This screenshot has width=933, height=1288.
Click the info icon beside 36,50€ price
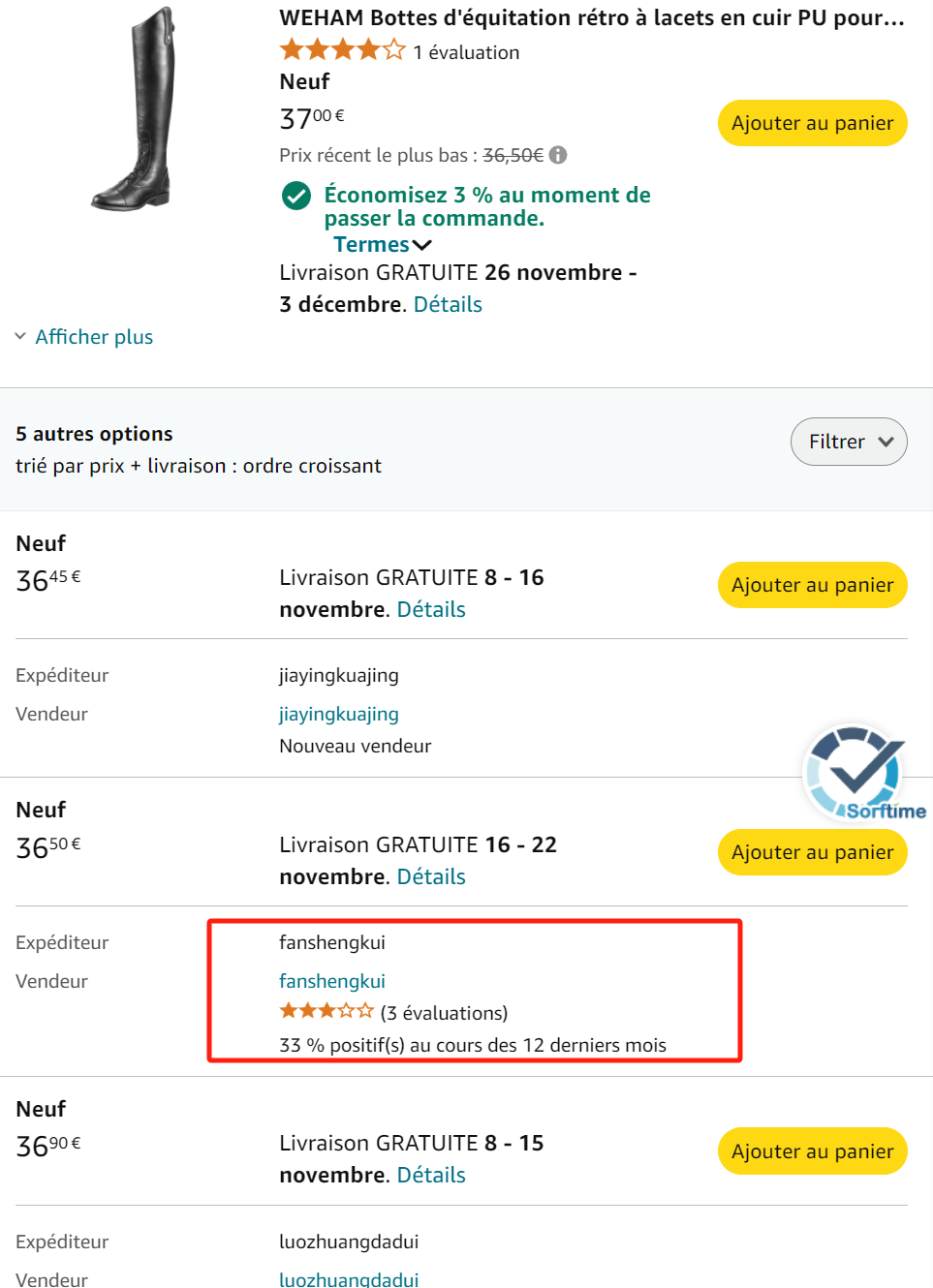(558, 155)
